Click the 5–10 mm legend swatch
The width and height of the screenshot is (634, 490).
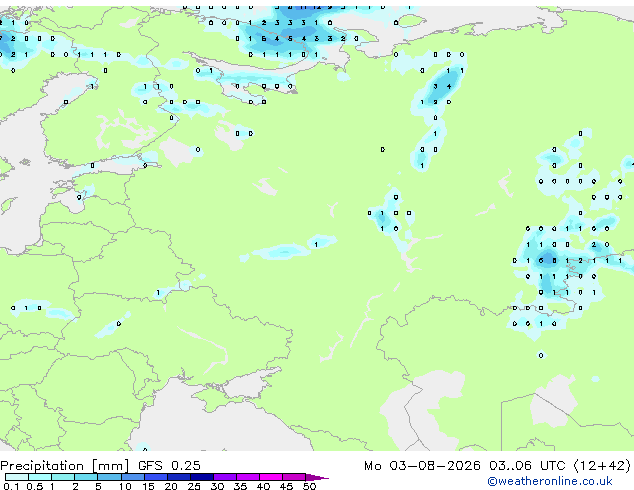point(109,477)
